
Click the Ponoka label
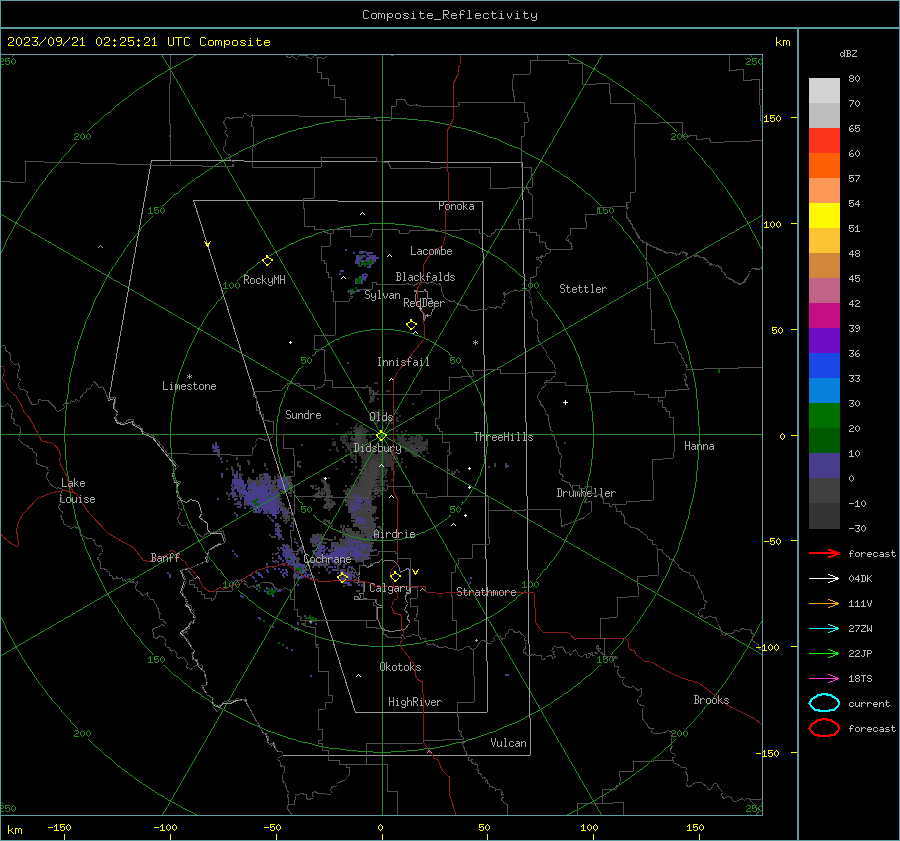coord(456,206)
